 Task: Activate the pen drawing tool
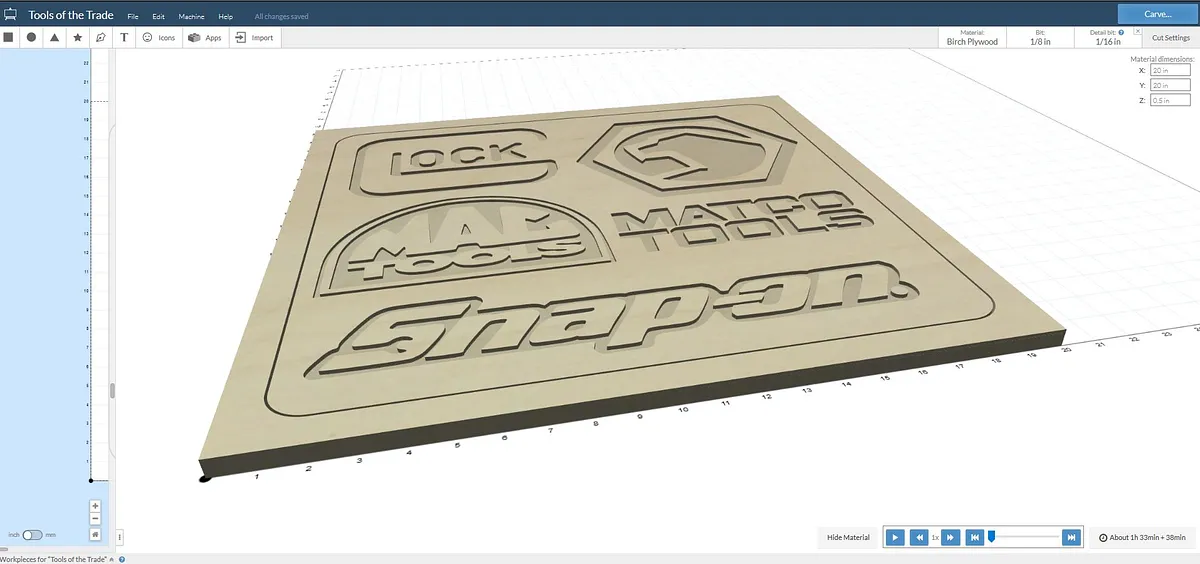(100, 37)
